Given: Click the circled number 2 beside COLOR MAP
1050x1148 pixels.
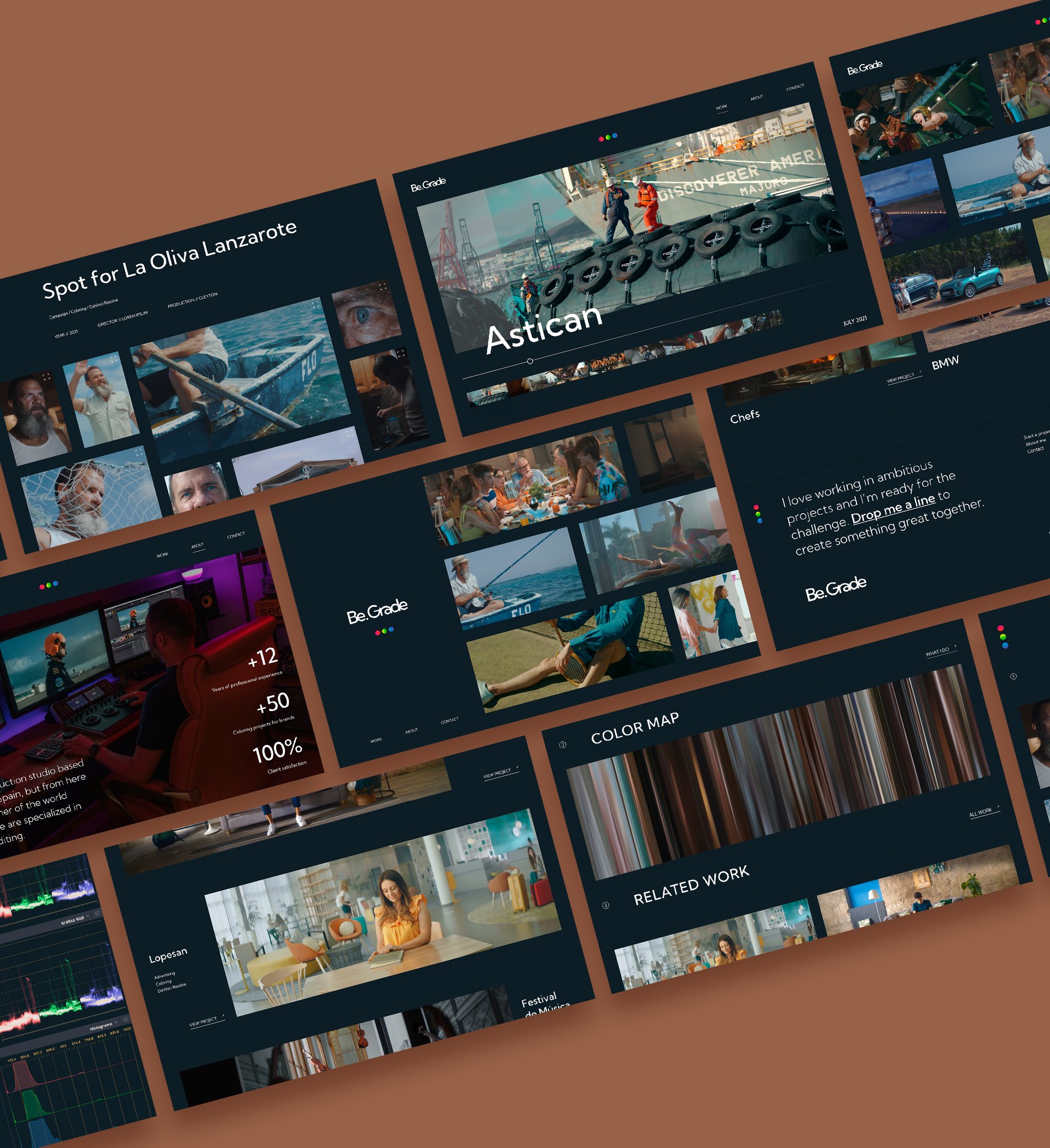Looking at the screenshot, I should [x=563, y=745].
